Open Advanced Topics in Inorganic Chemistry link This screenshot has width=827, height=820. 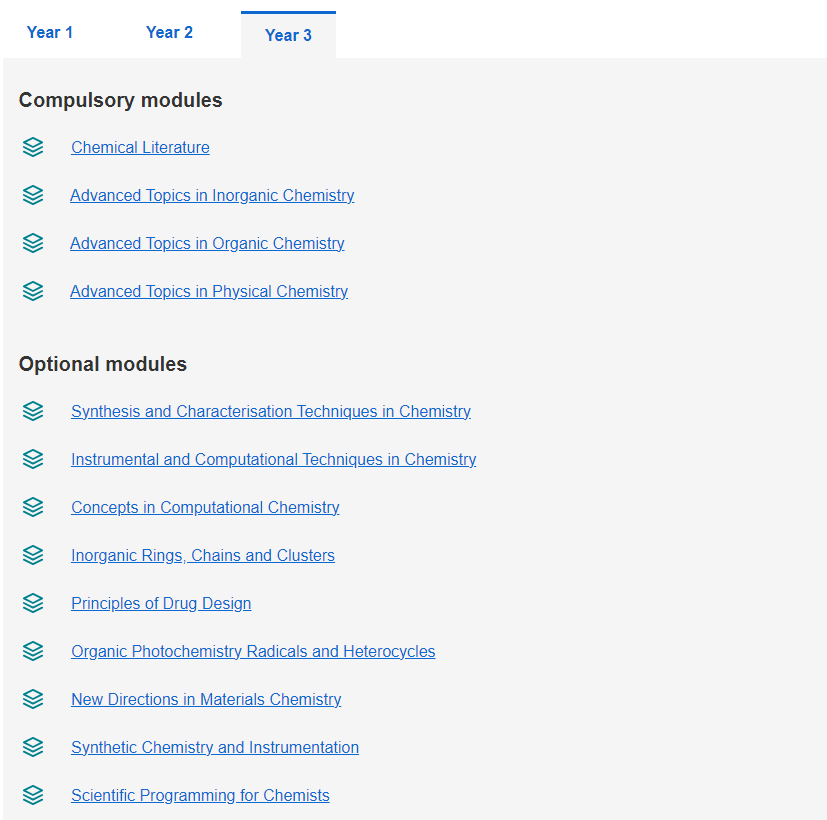[x=212, y=196]
